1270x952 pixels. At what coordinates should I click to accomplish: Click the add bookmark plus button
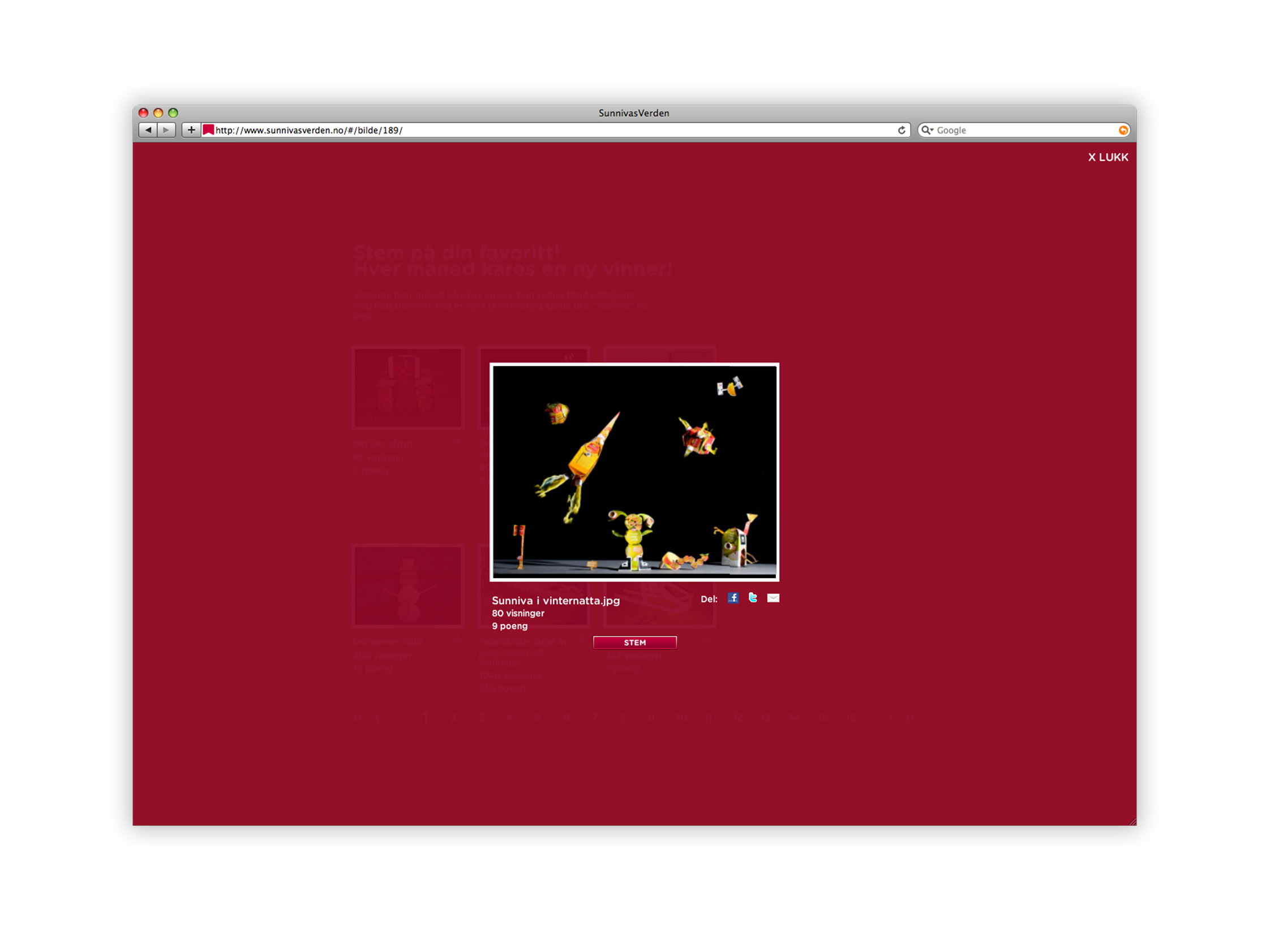(191, 130)
